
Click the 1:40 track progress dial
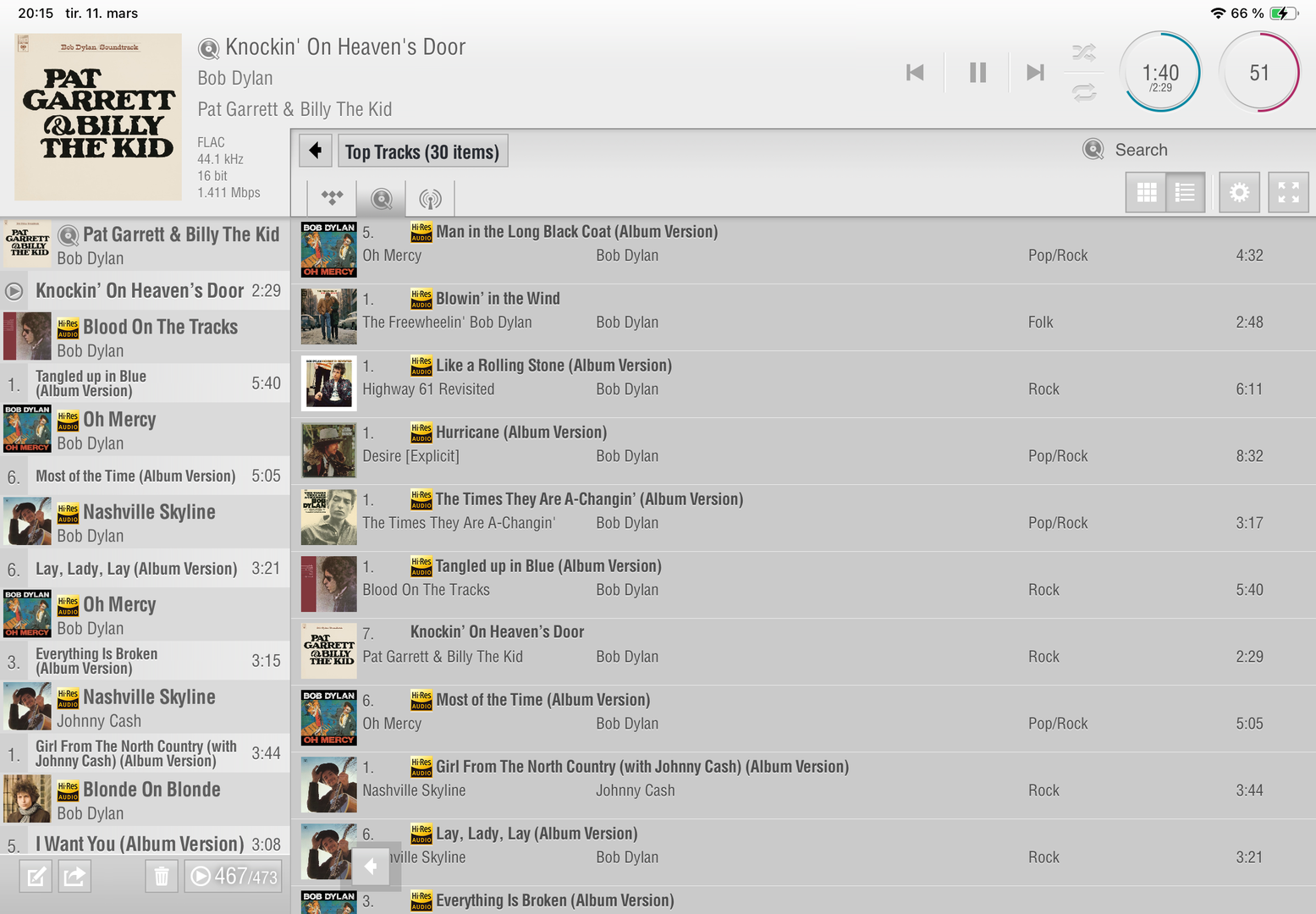click(x=1160, y=73)
